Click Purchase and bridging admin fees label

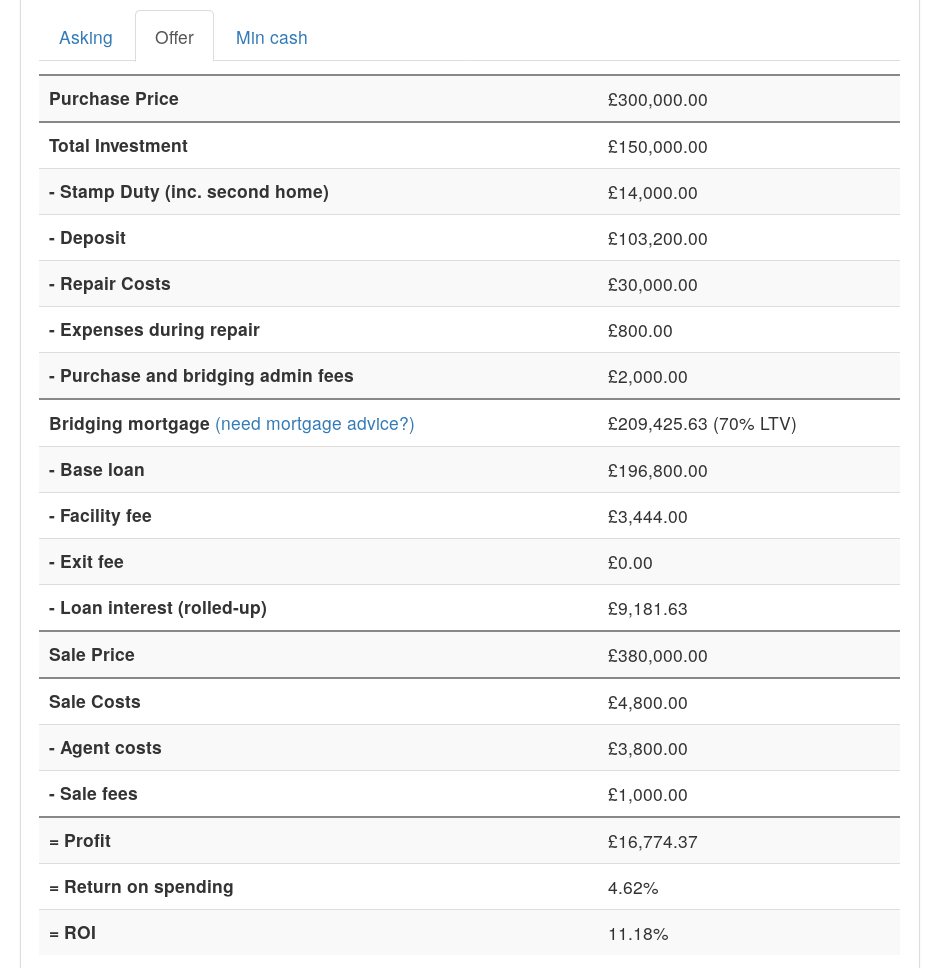201,376
